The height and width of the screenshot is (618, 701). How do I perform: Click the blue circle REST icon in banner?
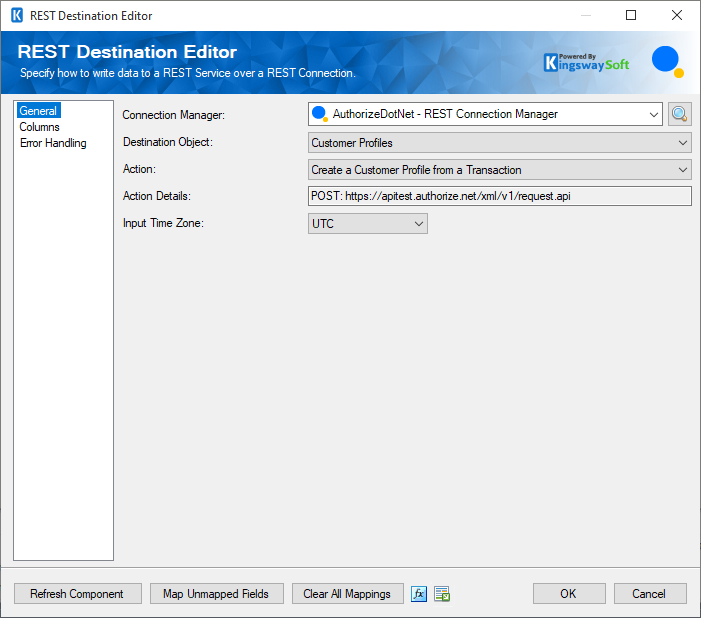coord(667,61)
